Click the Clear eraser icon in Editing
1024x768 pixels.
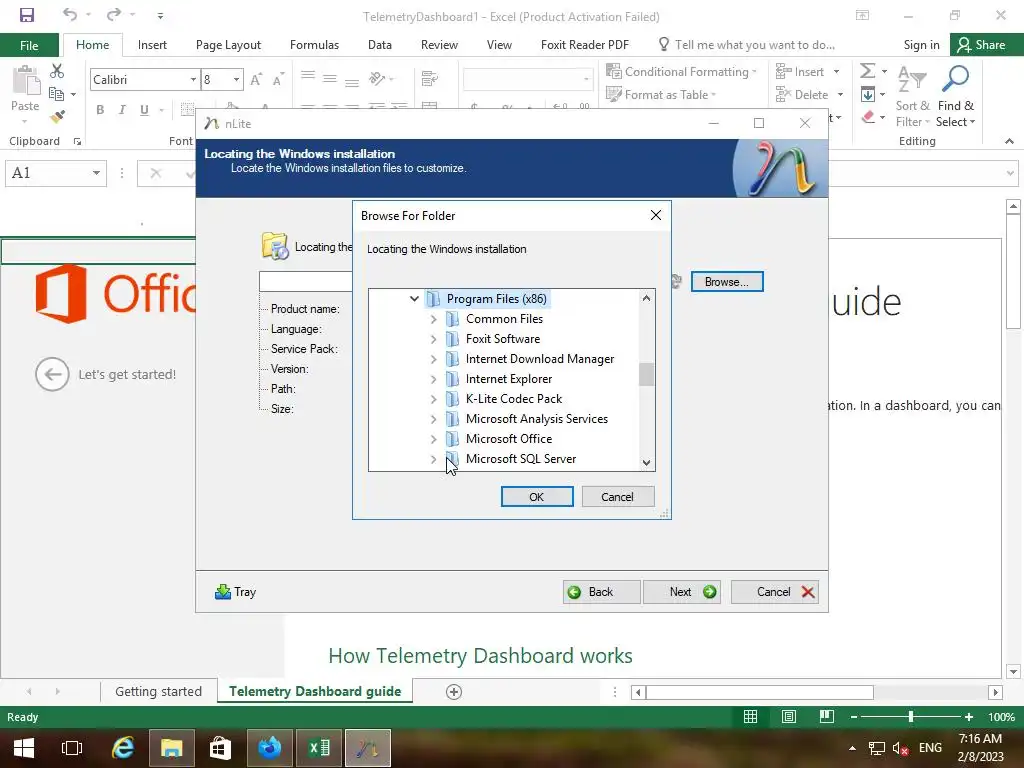click(x=868, y=118)
